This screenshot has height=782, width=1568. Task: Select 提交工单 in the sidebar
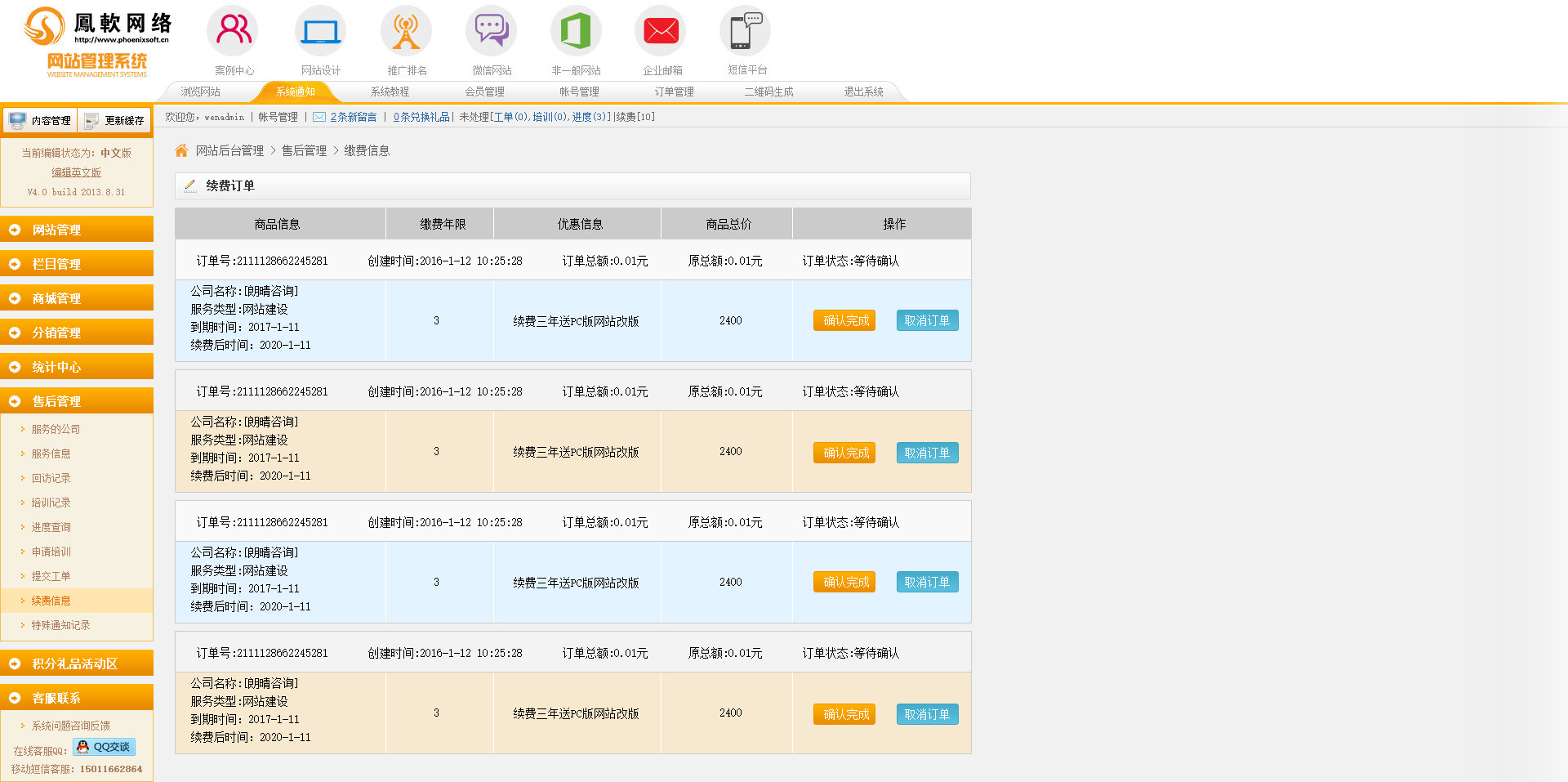(51, 576)
